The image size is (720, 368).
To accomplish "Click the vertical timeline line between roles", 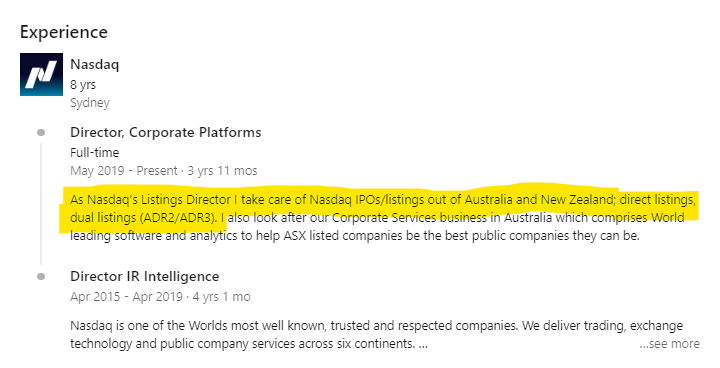I will [41, 204].
